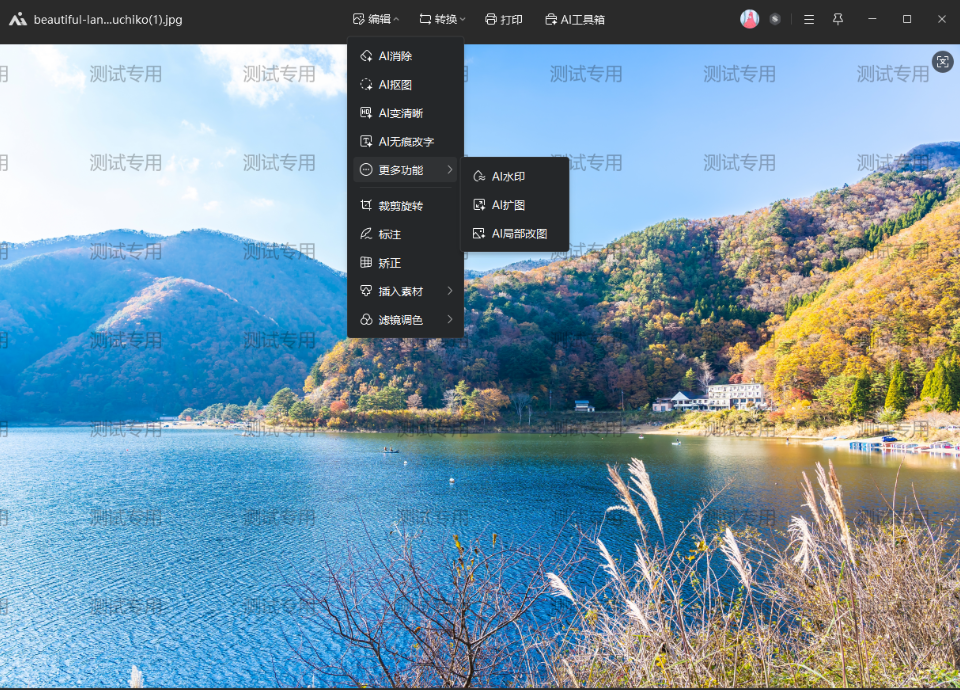Click the user avatar in title bar

pyautogui.click(x=749, y=19)
